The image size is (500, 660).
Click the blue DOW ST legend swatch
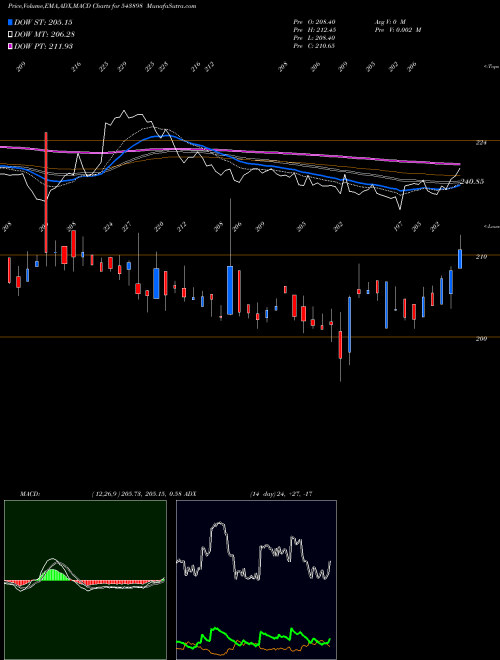(11, 22)
